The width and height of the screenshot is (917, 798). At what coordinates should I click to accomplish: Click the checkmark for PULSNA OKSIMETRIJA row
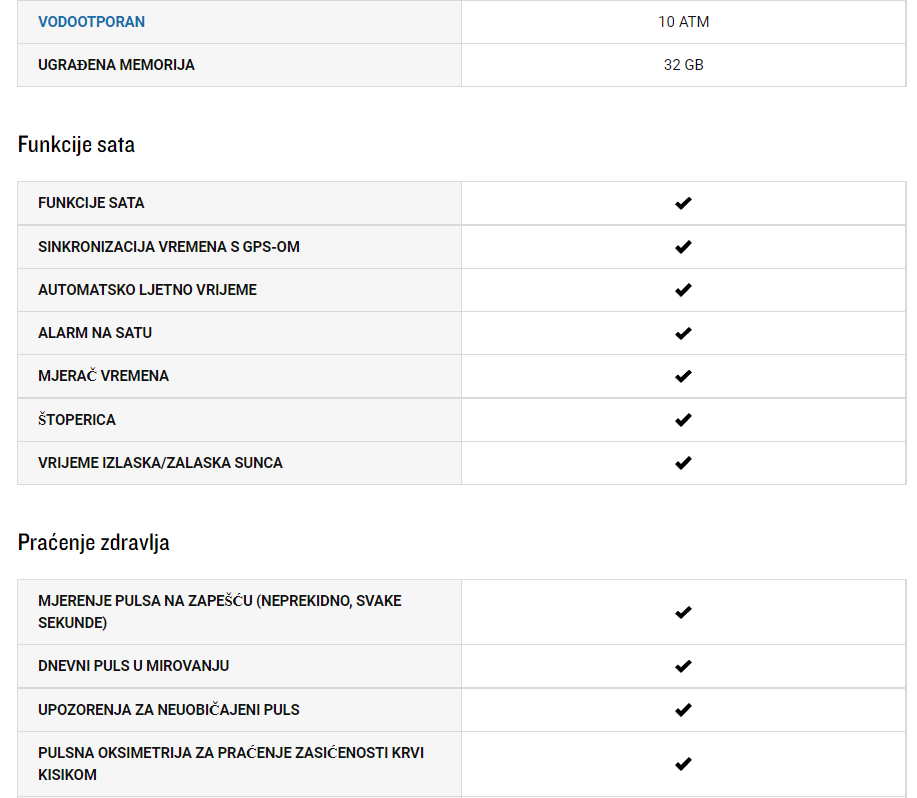pyautogui.click(x=683, y=764)
